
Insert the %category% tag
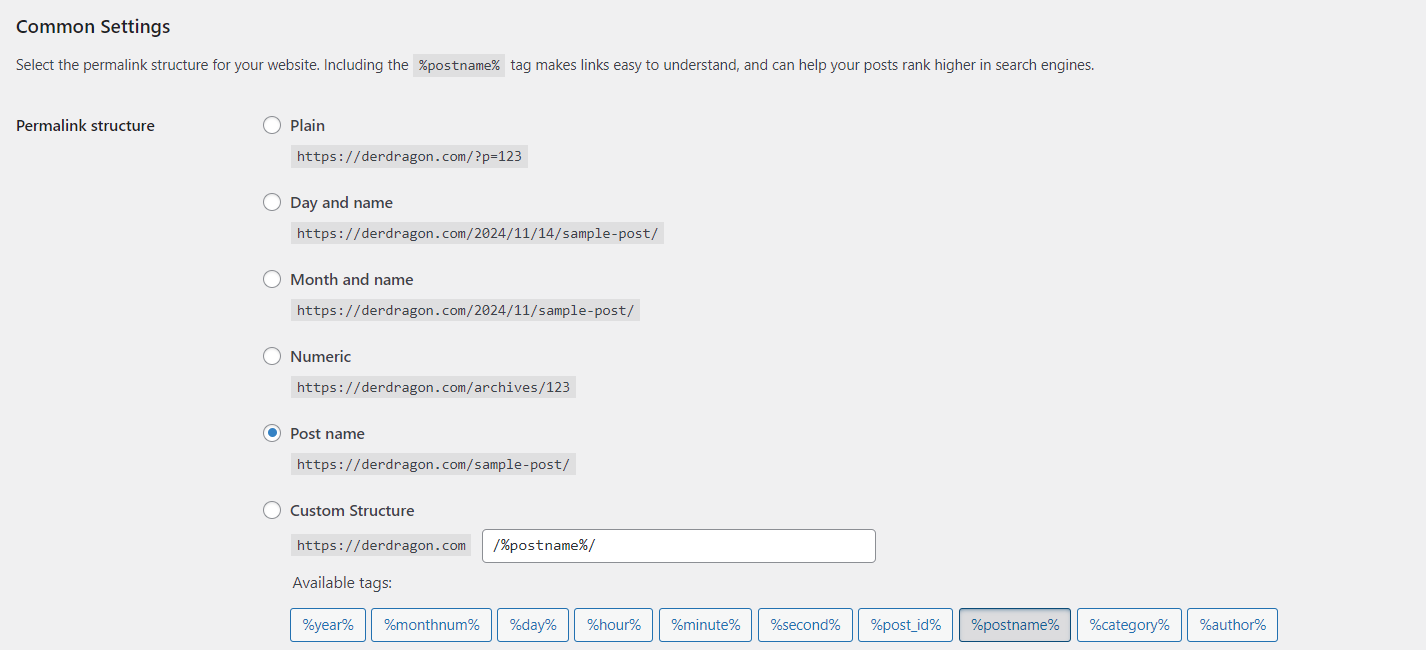click(x=1128, y=624)
